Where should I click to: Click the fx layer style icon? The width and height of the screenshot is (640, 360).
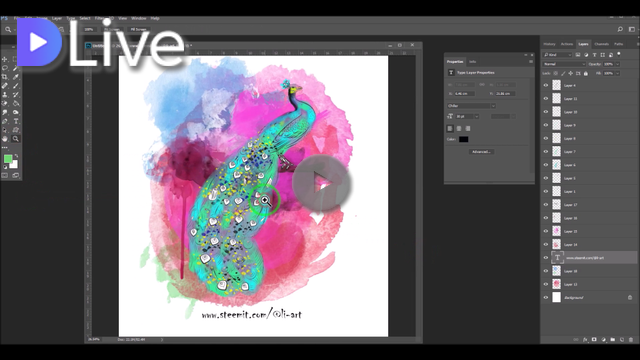click(585, 340)
